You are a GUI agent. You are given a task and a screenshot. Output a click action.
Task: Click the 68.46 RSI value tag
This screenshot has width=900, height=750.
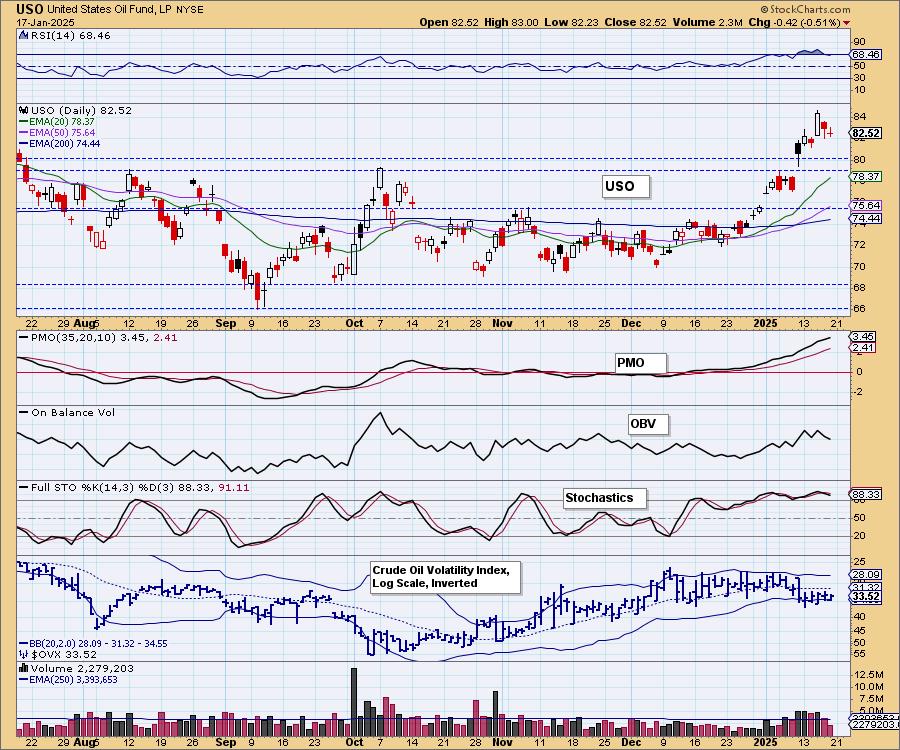[x=866, y=55]
